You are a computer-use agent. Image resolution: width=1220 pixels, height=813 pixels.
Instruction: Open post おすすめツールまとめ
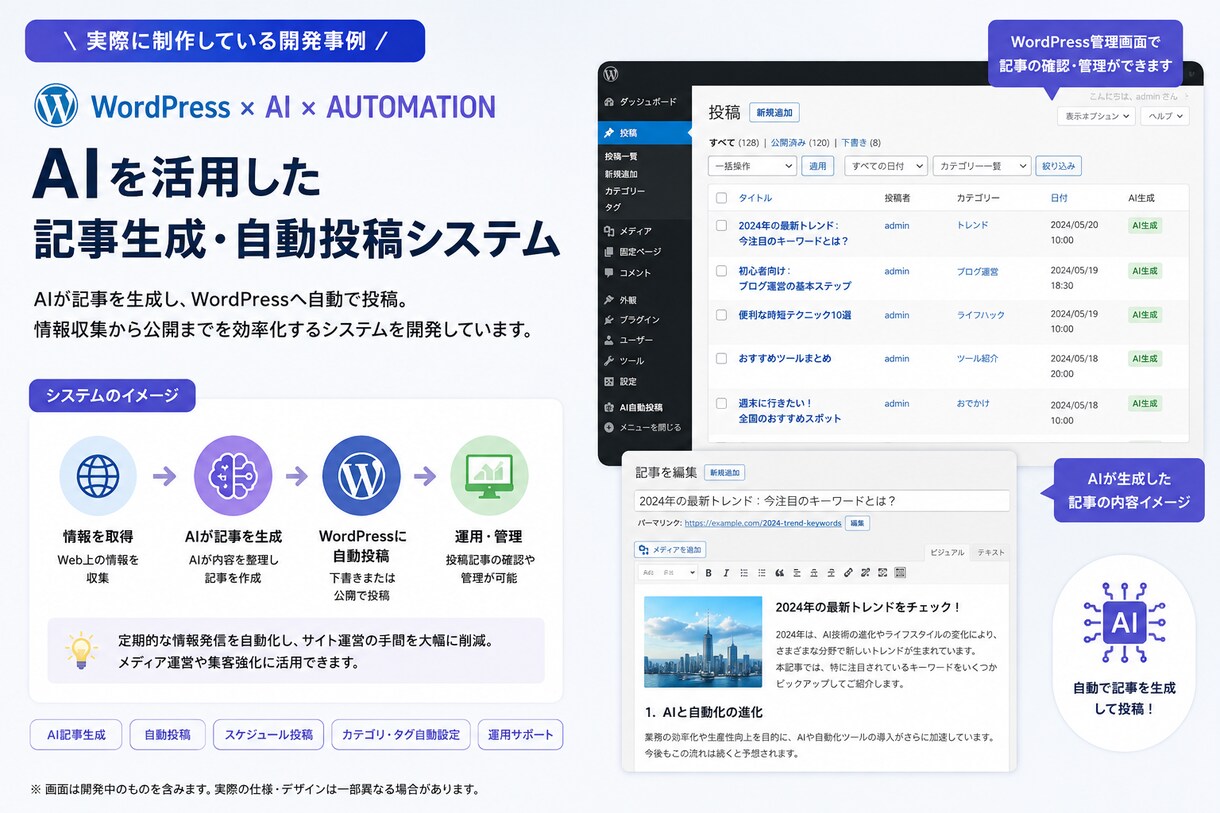(785, 358)
